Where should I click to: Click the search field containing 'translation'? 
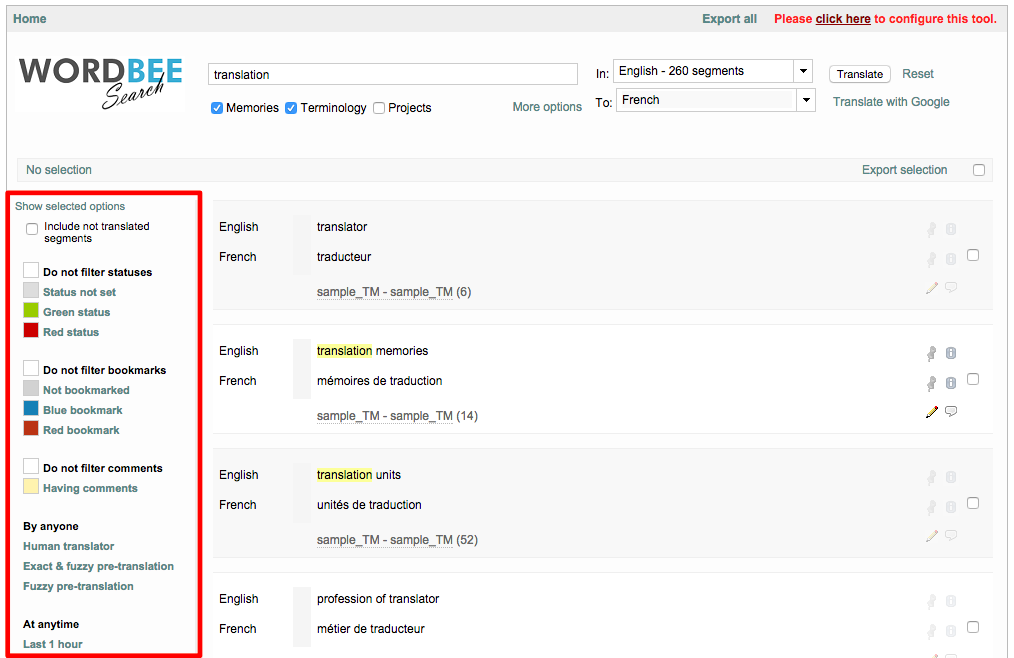tap(392, 74)
